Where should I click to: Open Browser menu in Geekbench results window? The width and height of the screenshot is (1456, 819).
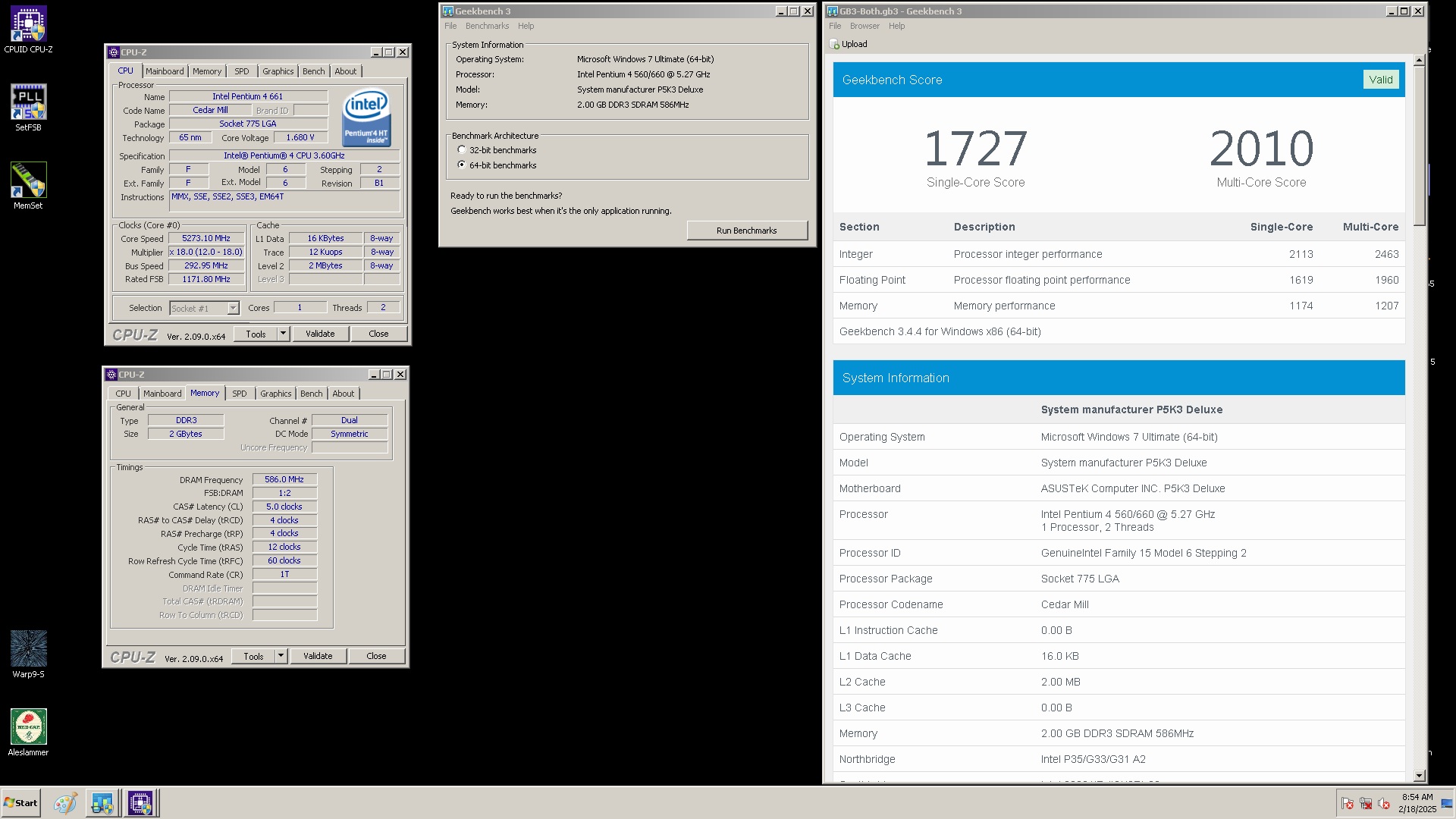(x=864, y=26)
